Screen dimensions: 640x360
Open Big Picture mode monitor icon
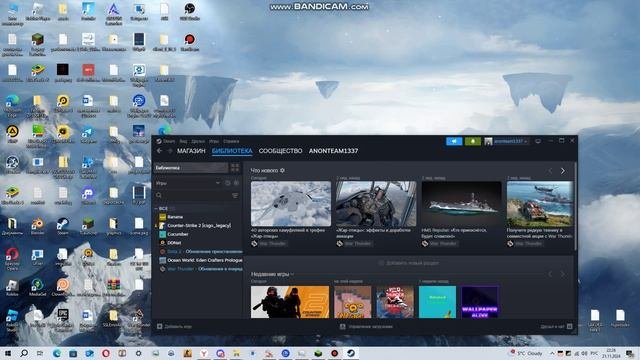point(538,141)
